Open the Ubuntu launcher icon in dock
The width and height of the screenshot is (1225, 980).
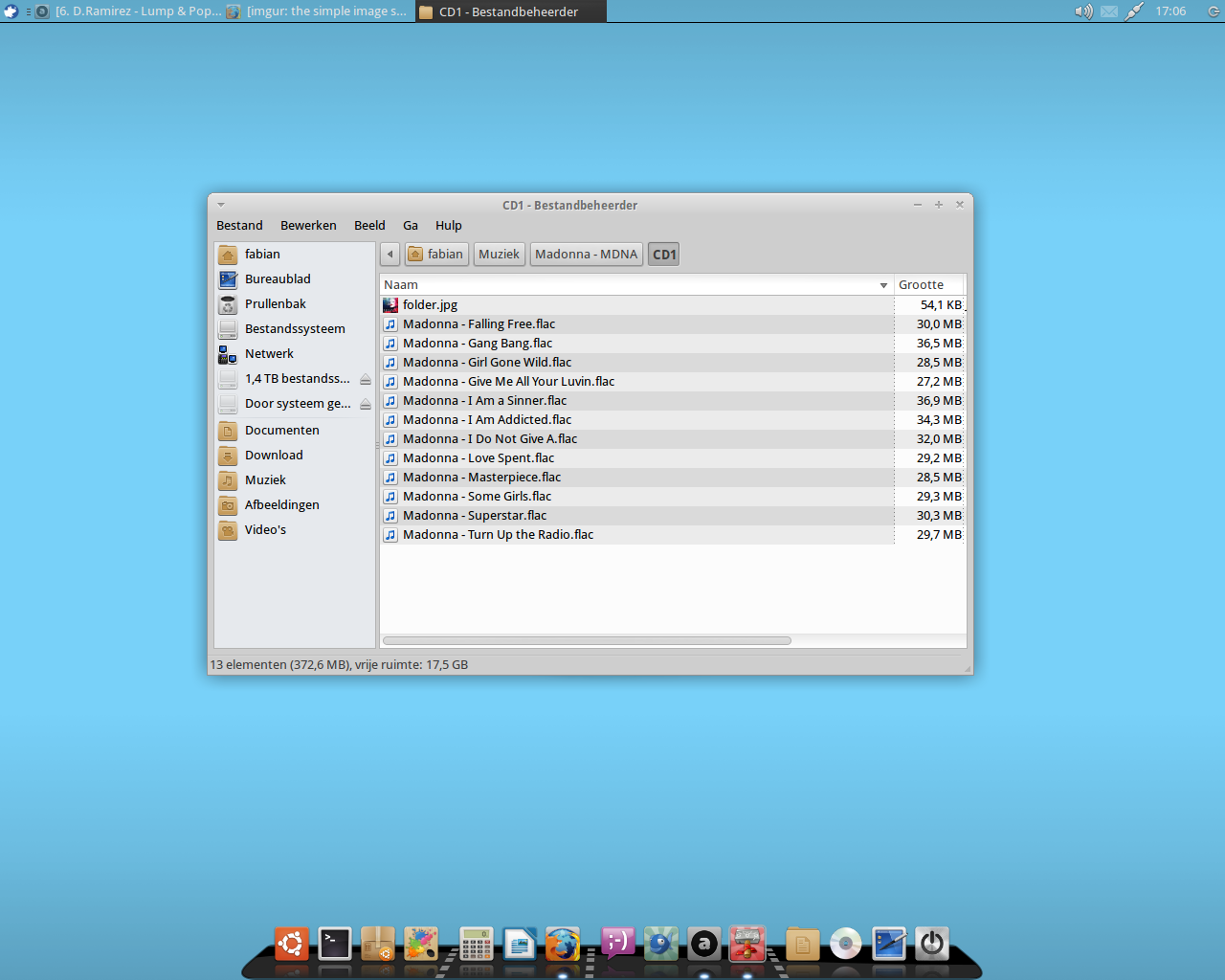coord(292,945)
